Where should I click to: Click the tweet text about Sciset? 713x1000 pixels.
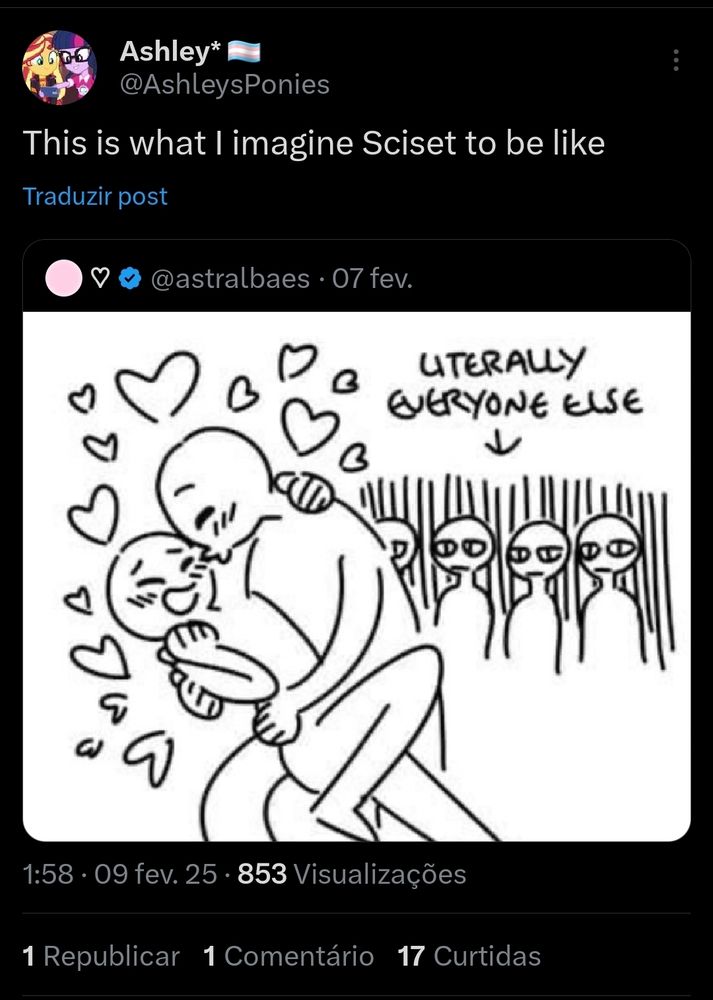[x=314, y=143]
